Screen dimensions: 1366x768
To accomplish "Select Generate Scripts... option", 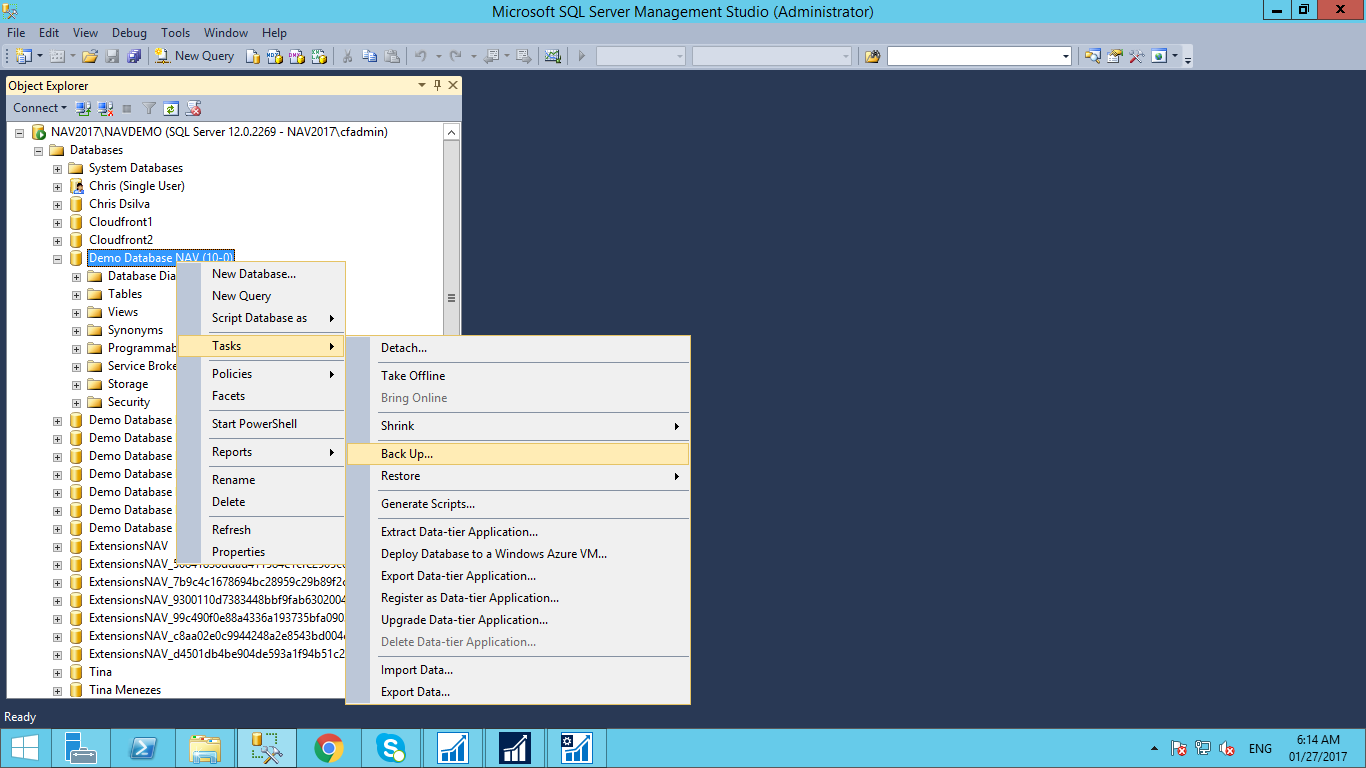I will [x=518, y=504].
